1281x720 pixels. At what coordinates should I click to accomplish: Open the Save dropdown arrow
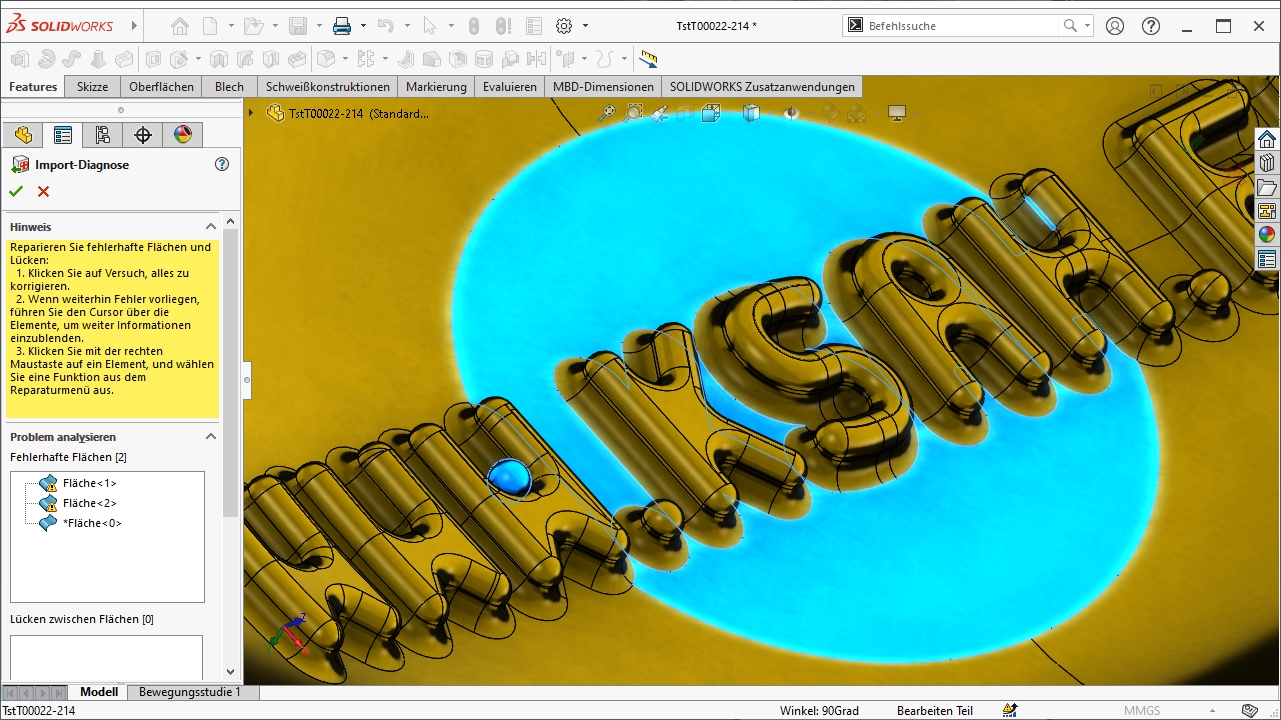319,26
